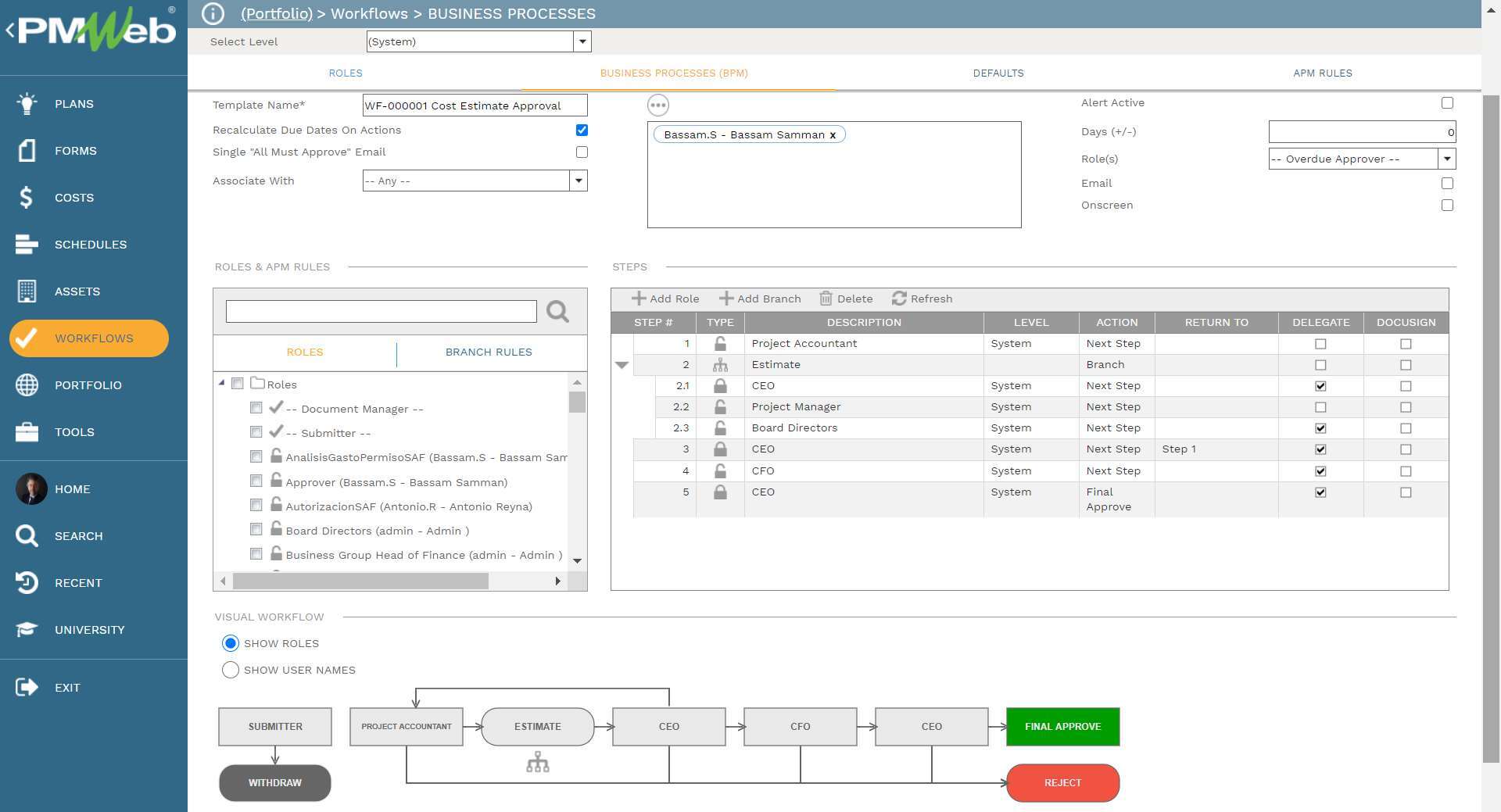Collapse the Estimate branch row

tap(622, 364)
